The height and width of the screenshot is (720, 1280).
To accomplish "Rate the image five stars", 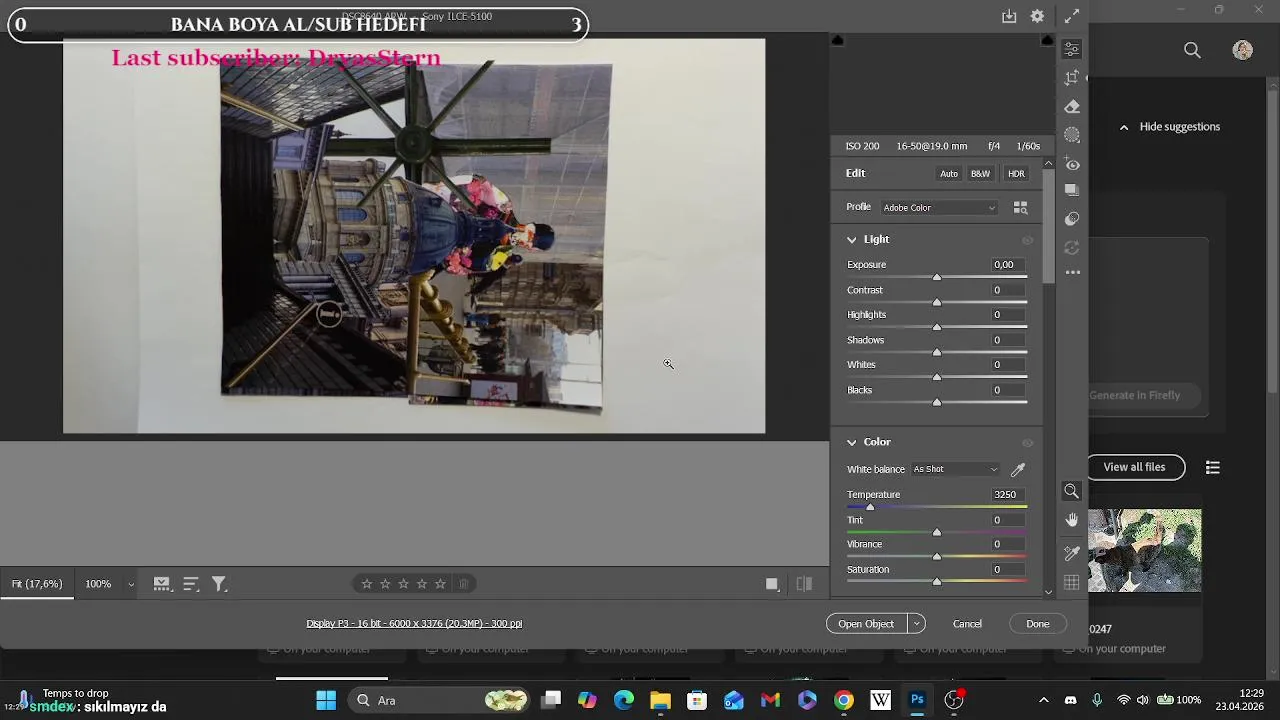I will coord(440,584).
